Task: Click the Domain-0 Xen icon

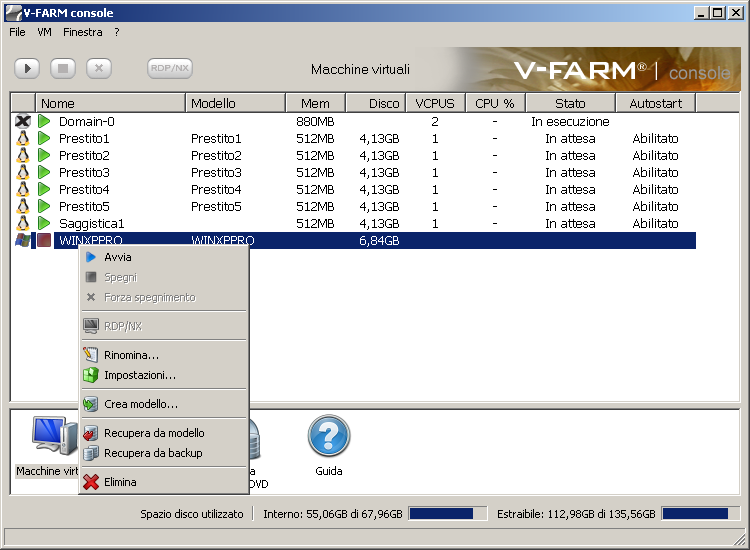Action: [x=23, y=121]
